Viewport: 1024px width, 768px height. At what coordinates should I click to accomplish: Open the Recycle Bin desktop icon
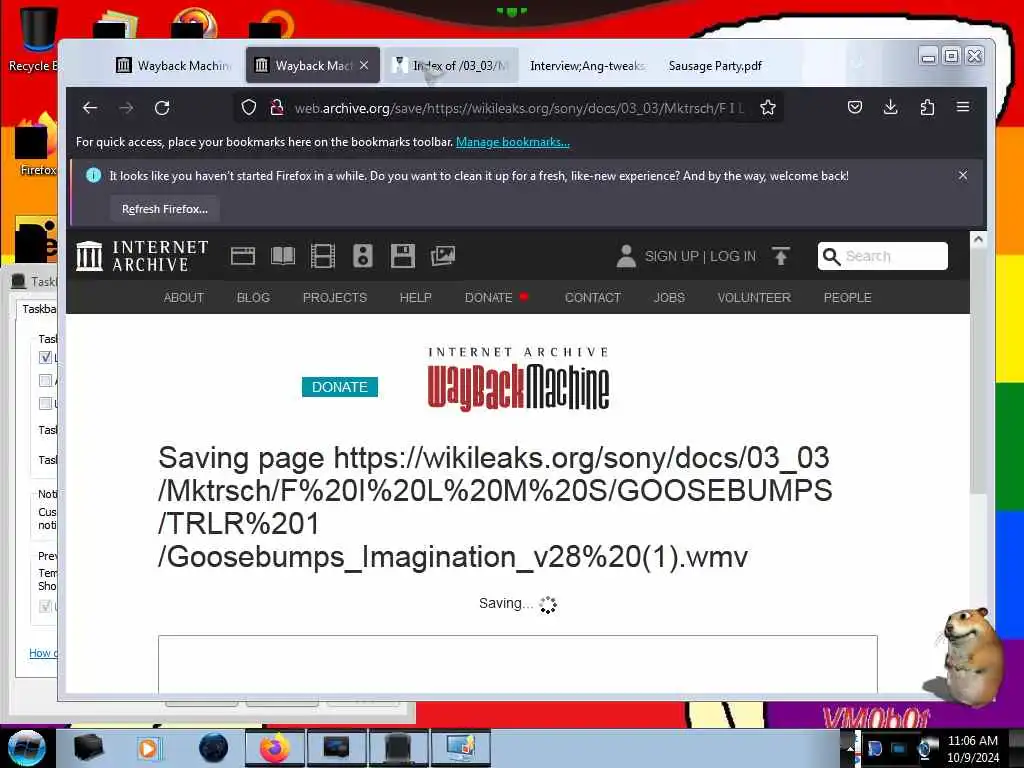pos(37,38)
